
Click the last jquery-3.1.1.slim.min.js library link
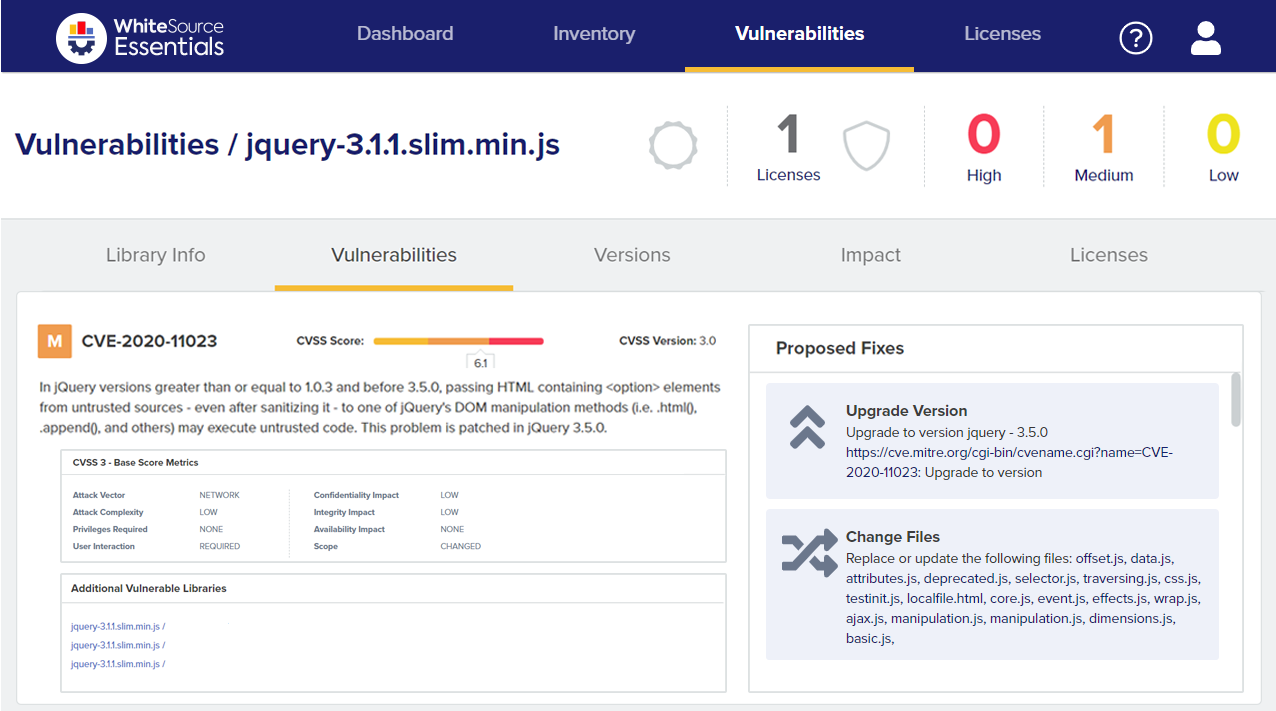[116, 664]
